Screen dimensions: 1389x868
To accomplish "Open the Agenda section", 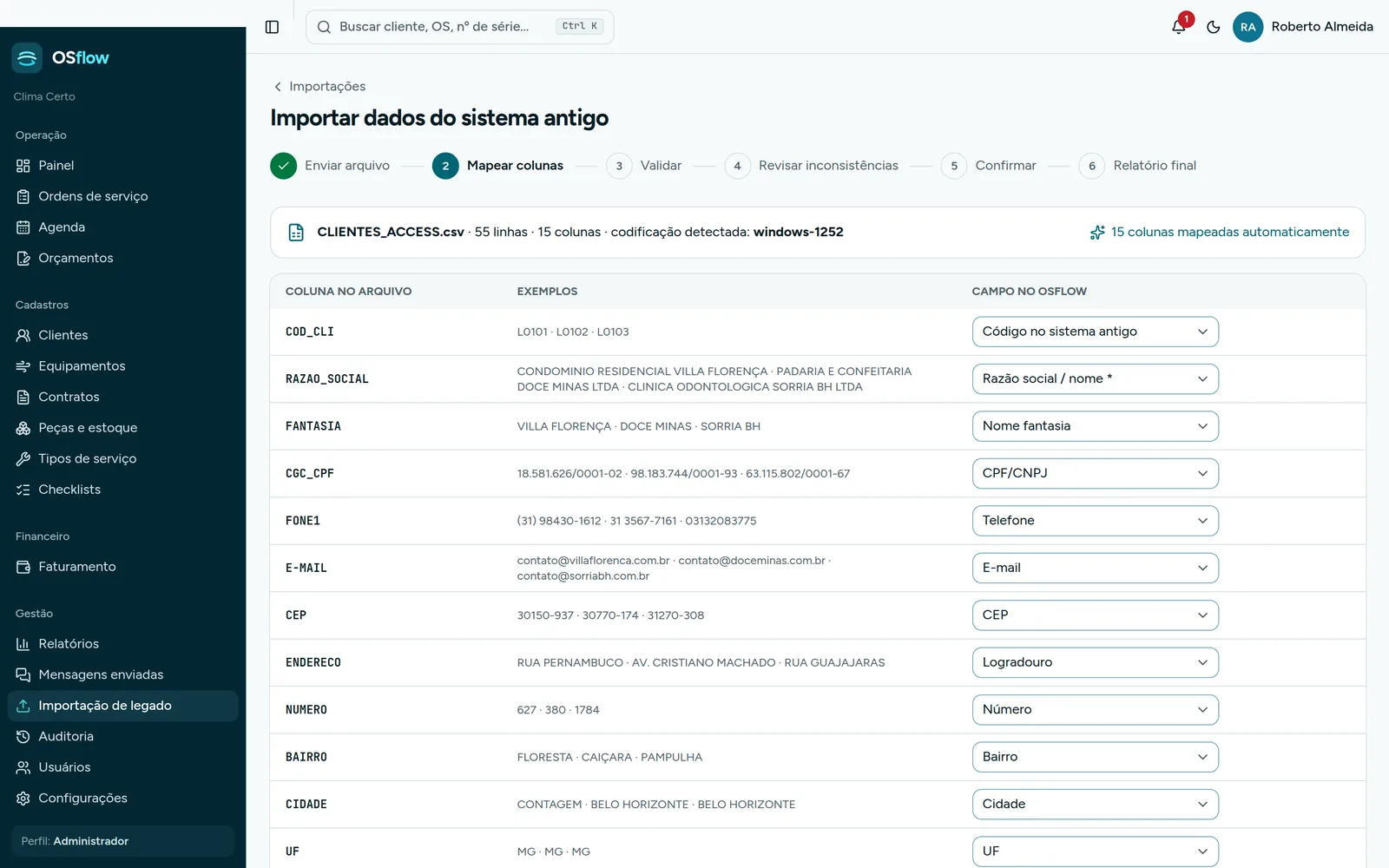I will (122, 227).
